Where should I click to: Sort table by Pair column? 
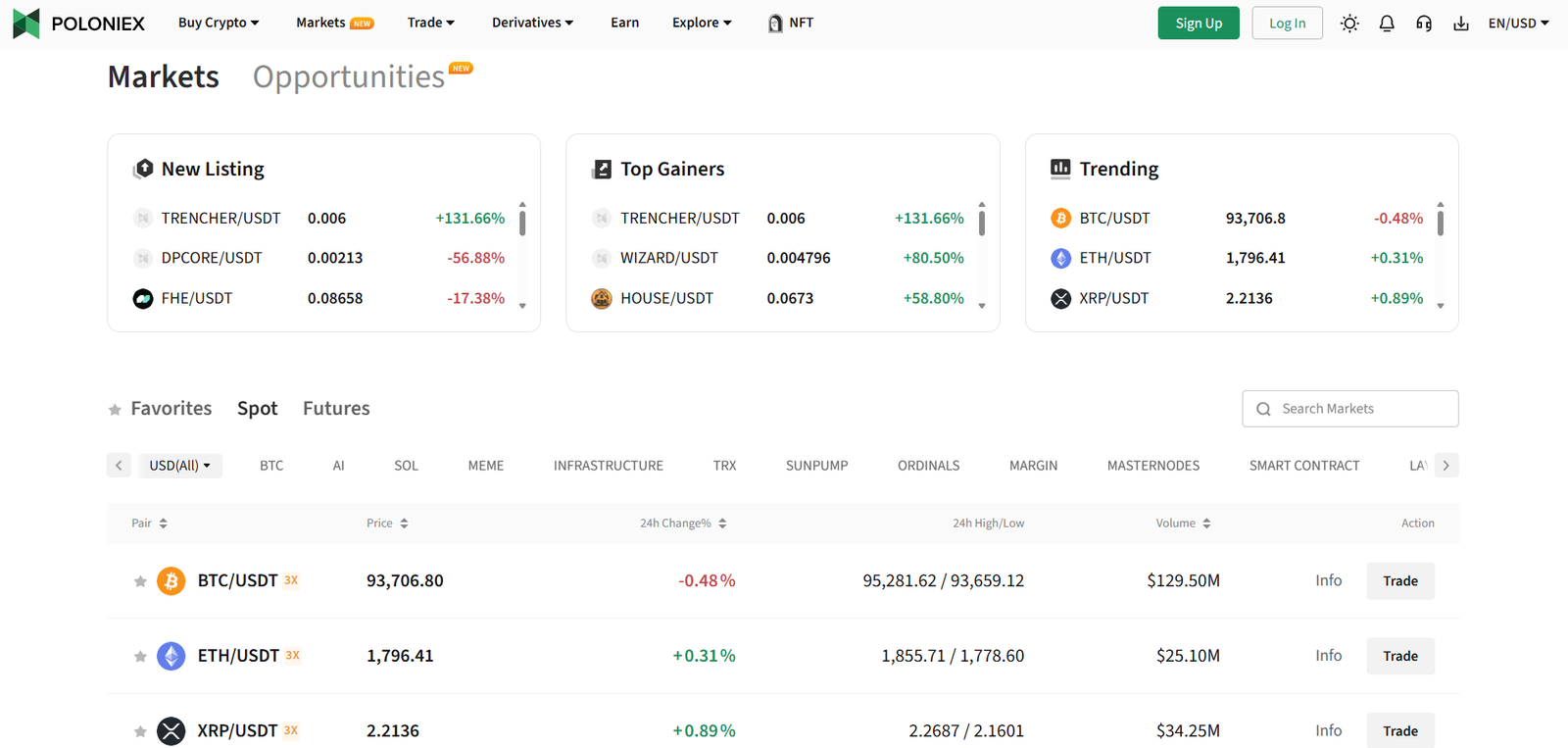point(150,524)
